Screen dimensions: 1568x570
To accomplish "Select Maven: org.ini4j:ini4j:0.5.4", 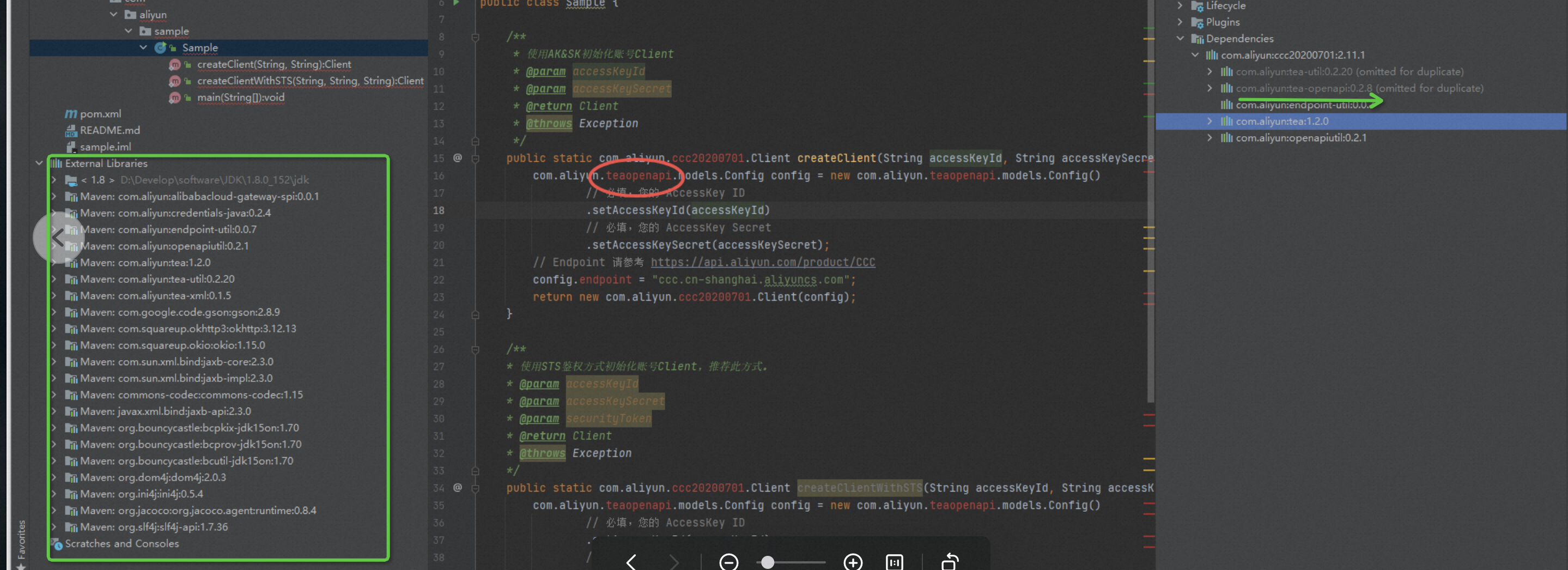I will click(142, 493).
